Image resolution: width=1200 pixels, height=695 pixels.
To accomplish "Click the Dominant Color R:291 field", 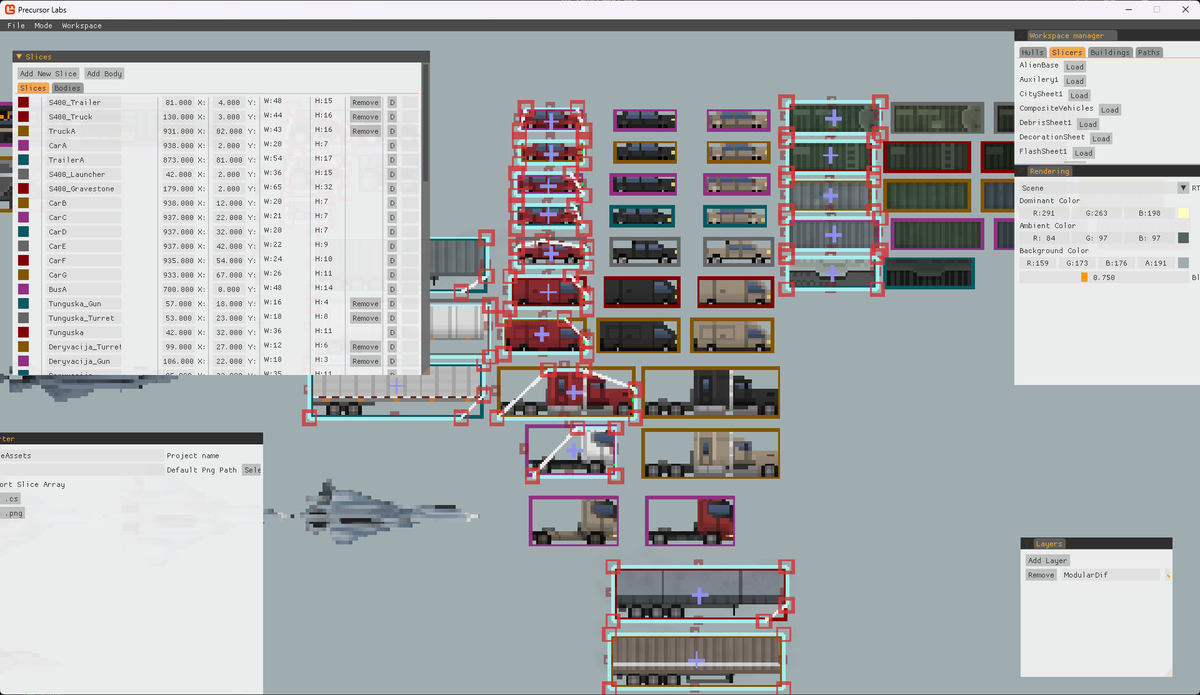I will coord(1044,213).
